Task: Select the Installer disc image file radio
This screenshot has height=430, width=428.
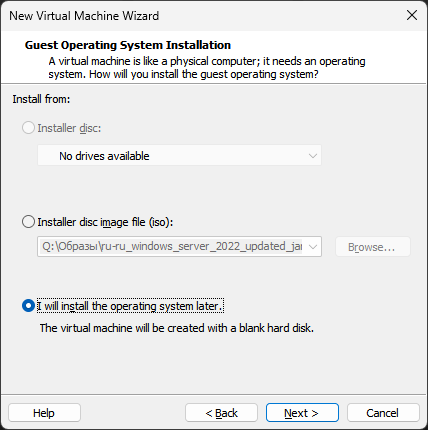Action: [28, 222]
